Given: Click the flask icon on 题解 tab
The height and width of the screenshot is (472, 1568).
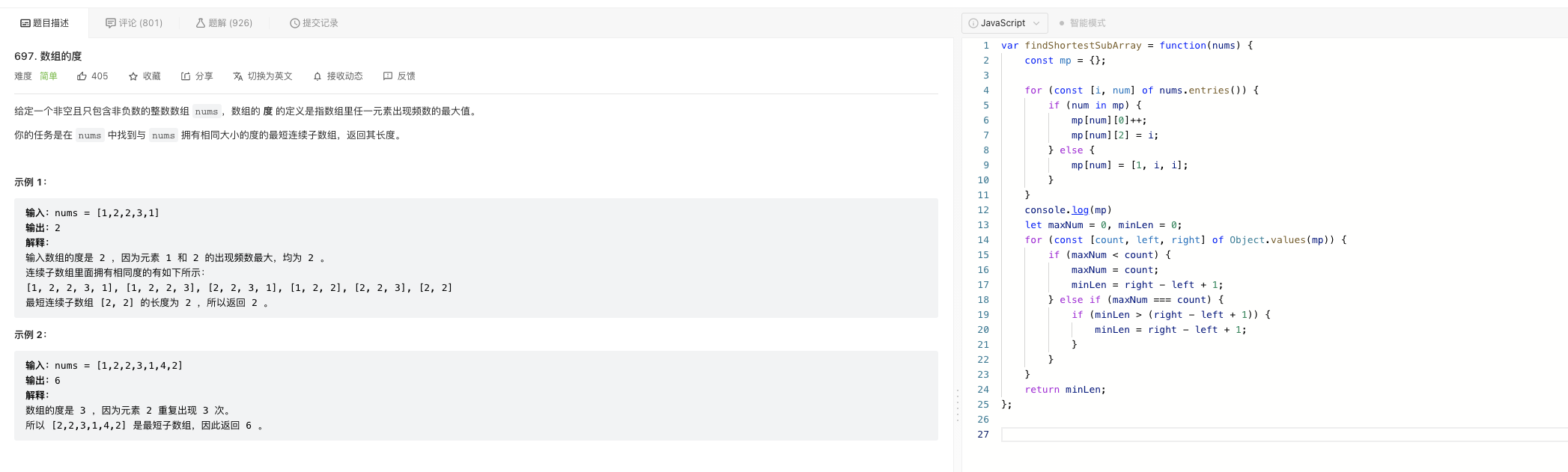Looking at the screenshot, I should click(x=201, y=23).
